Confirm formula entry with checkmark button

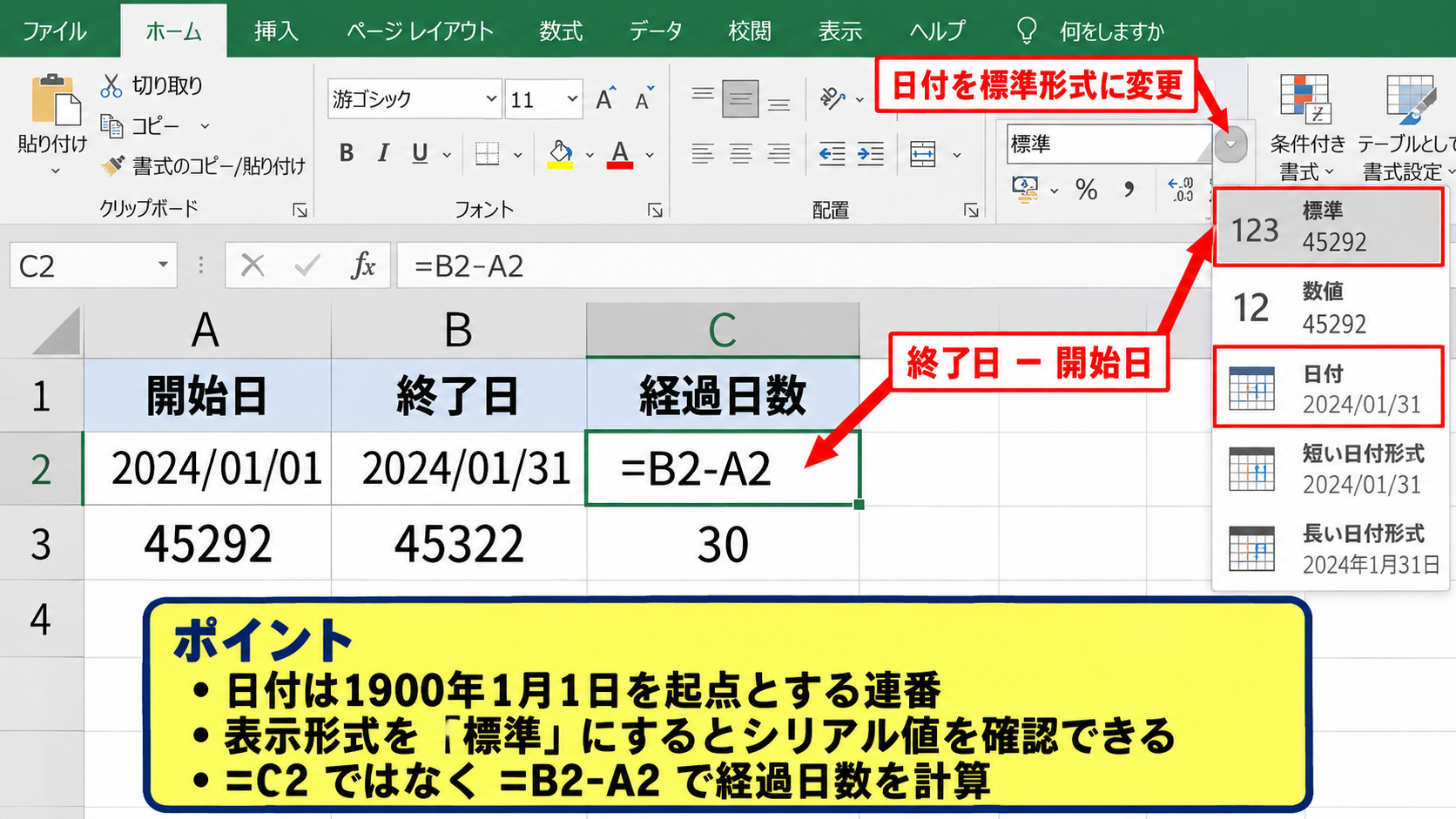307,265
